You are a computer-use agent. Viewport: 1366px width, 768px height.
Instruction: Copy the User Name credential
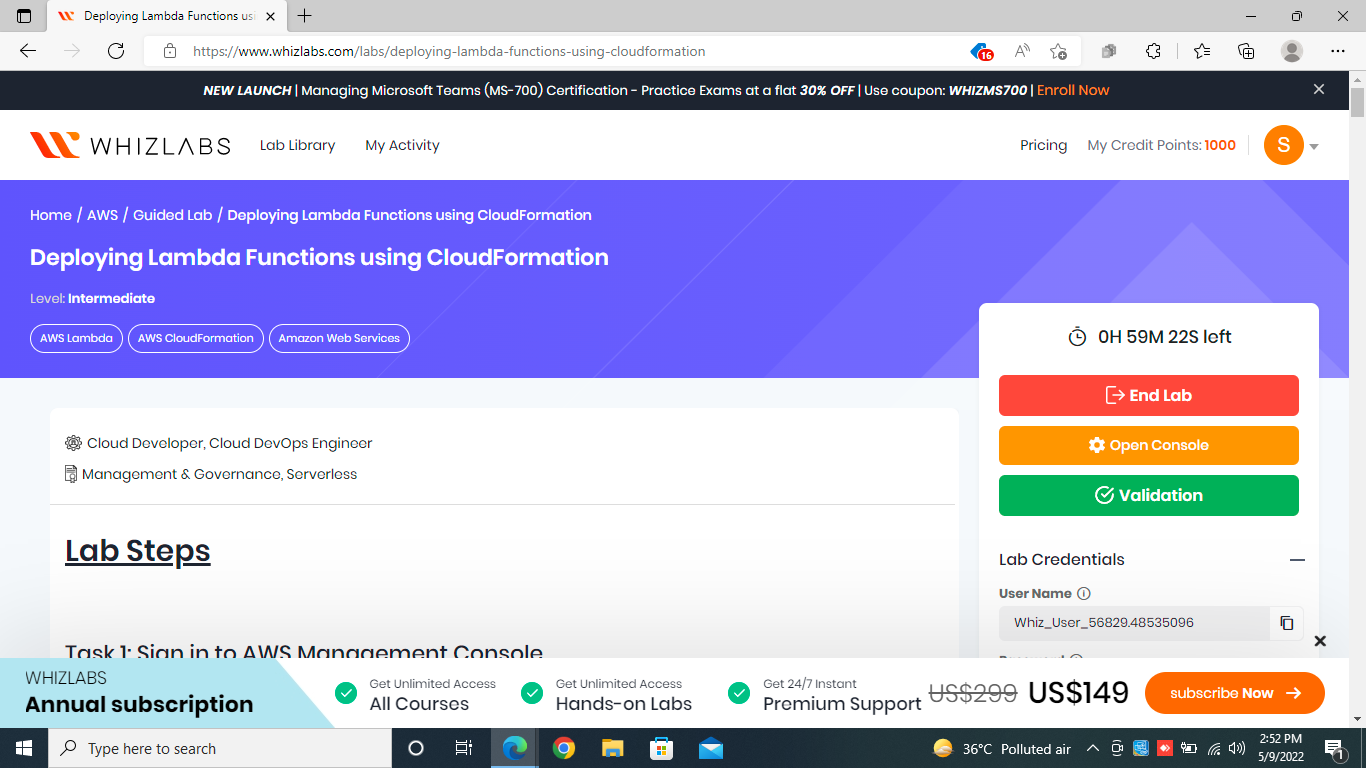[x=1286, y=622]
